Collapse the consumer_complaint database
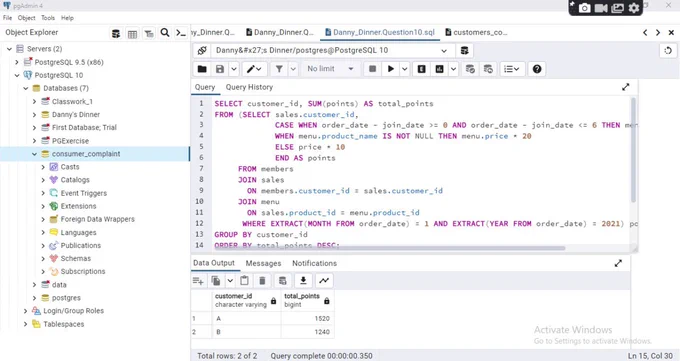Image resolution: width=680 pixels, height=361 pixels. pyautogui.click(x=34, y=154)
